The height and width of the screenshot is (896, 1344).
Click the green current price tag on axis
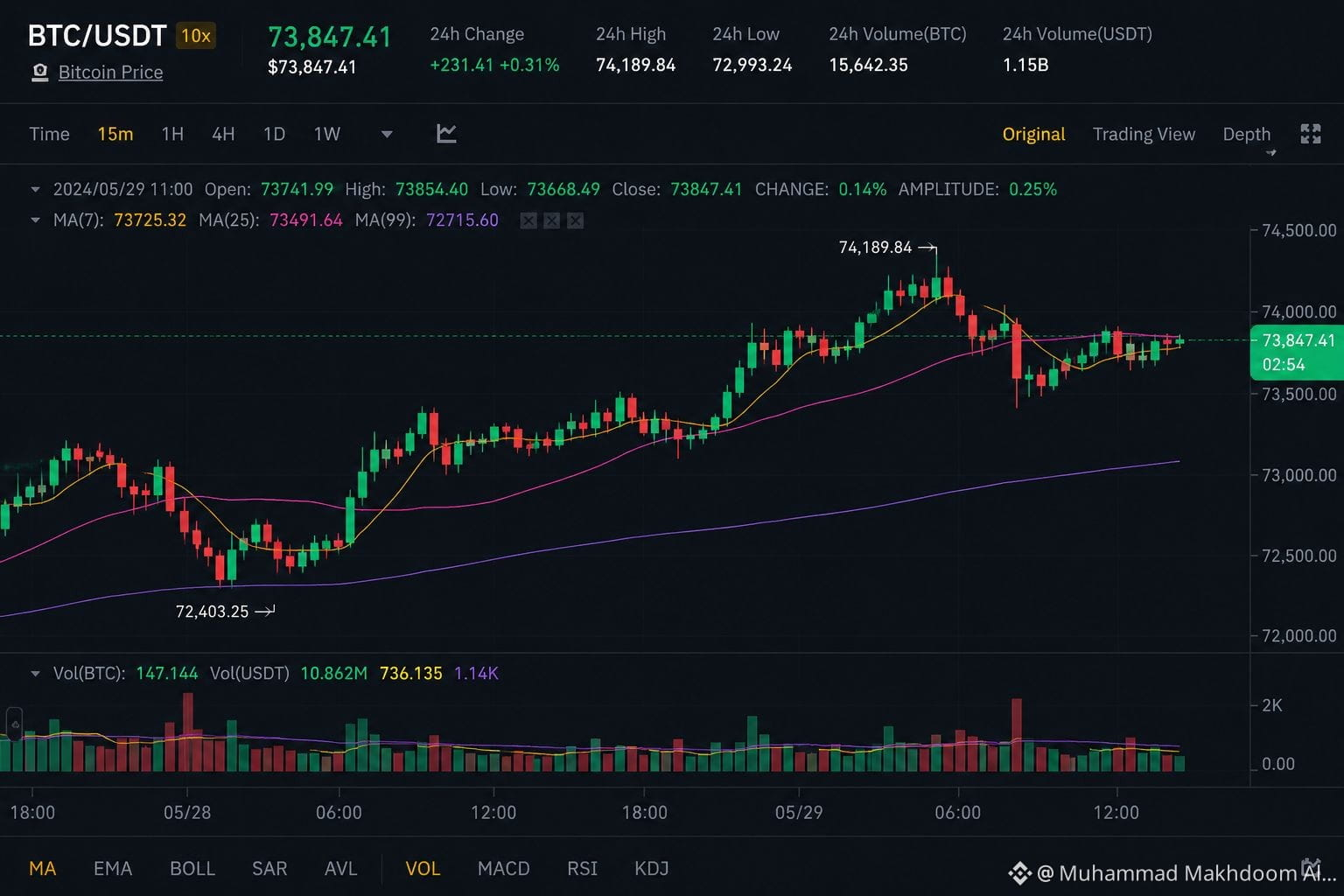[x=1297, y=352]
